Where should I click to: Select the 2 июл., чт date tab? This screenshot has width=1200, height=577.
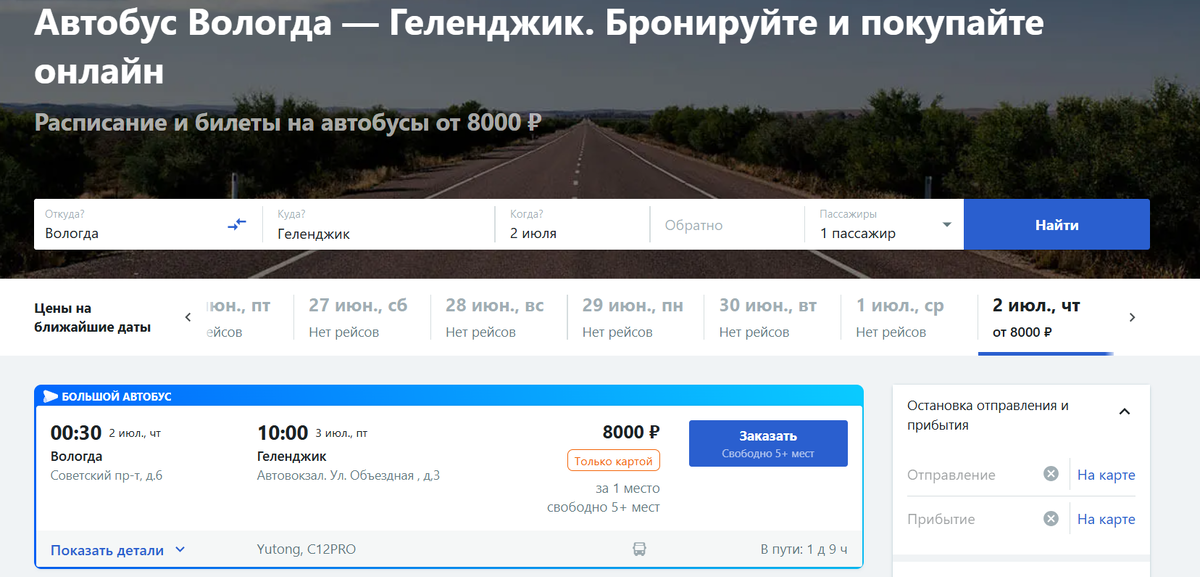[x=1045, y=318]
